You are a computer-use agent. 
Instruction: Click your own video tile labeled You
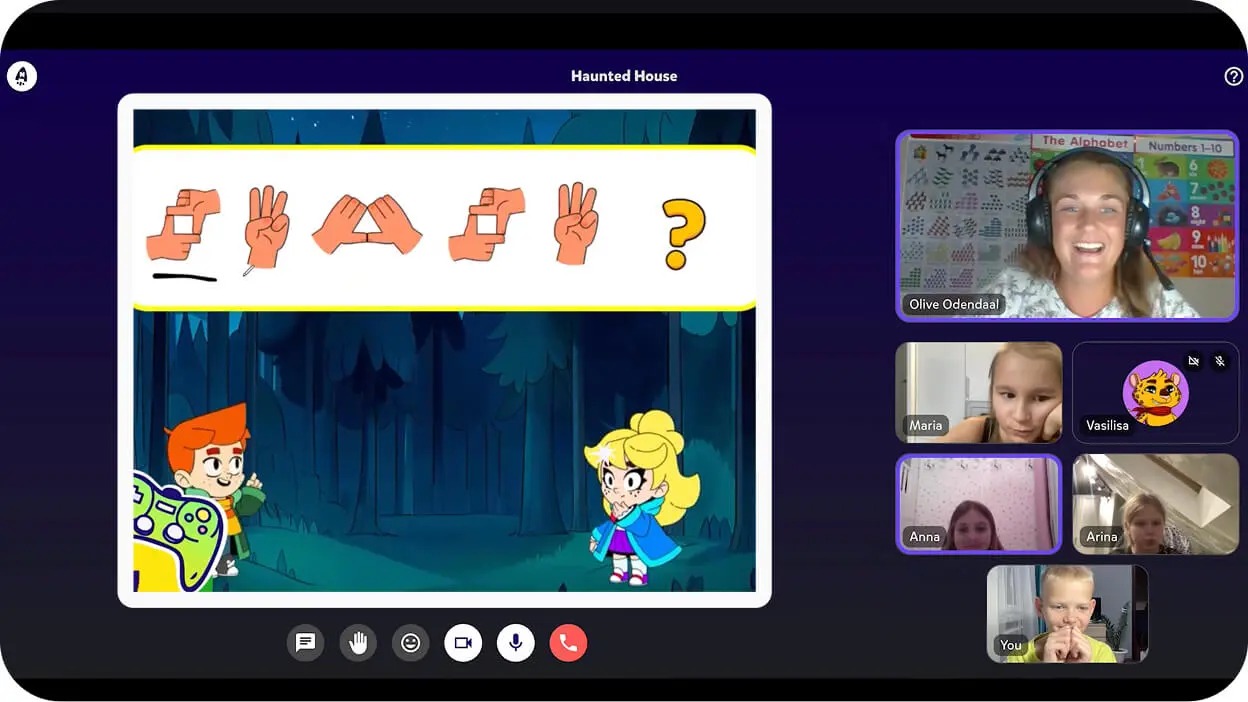click(x=1067, y=614)
